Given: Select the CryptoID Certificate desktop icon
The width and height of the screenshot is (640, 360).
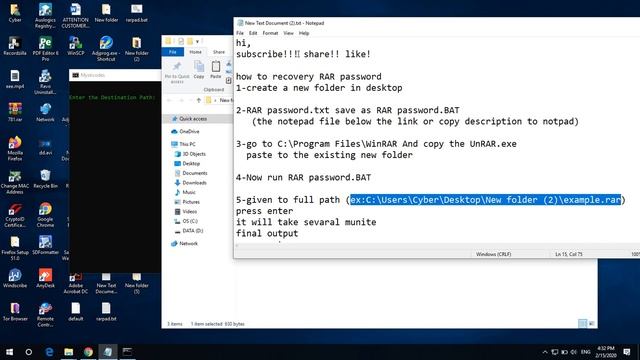Looking at the screenshot, I should pos(15,215).
